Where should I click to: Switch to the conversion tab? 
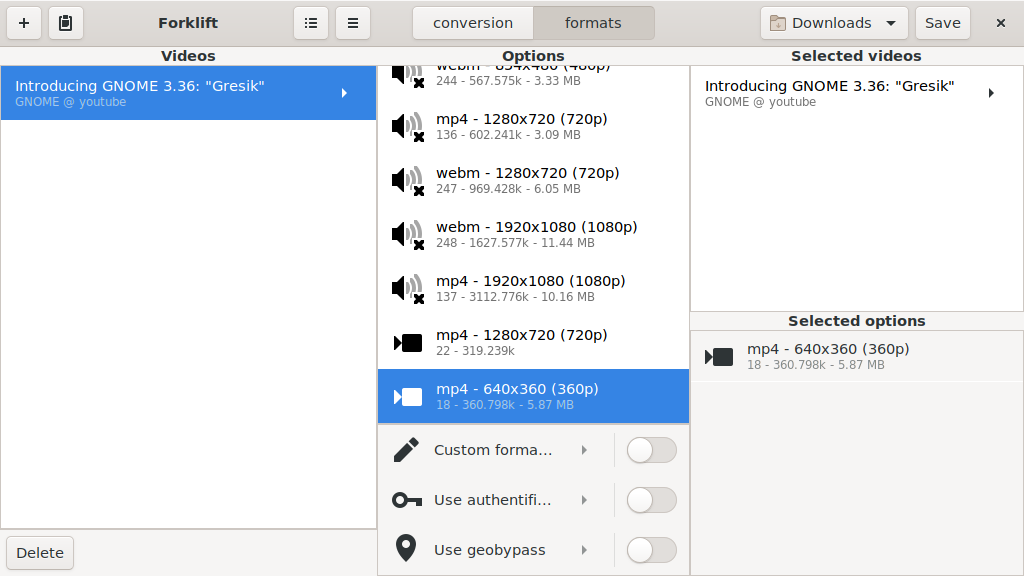[x=473, y=23]
